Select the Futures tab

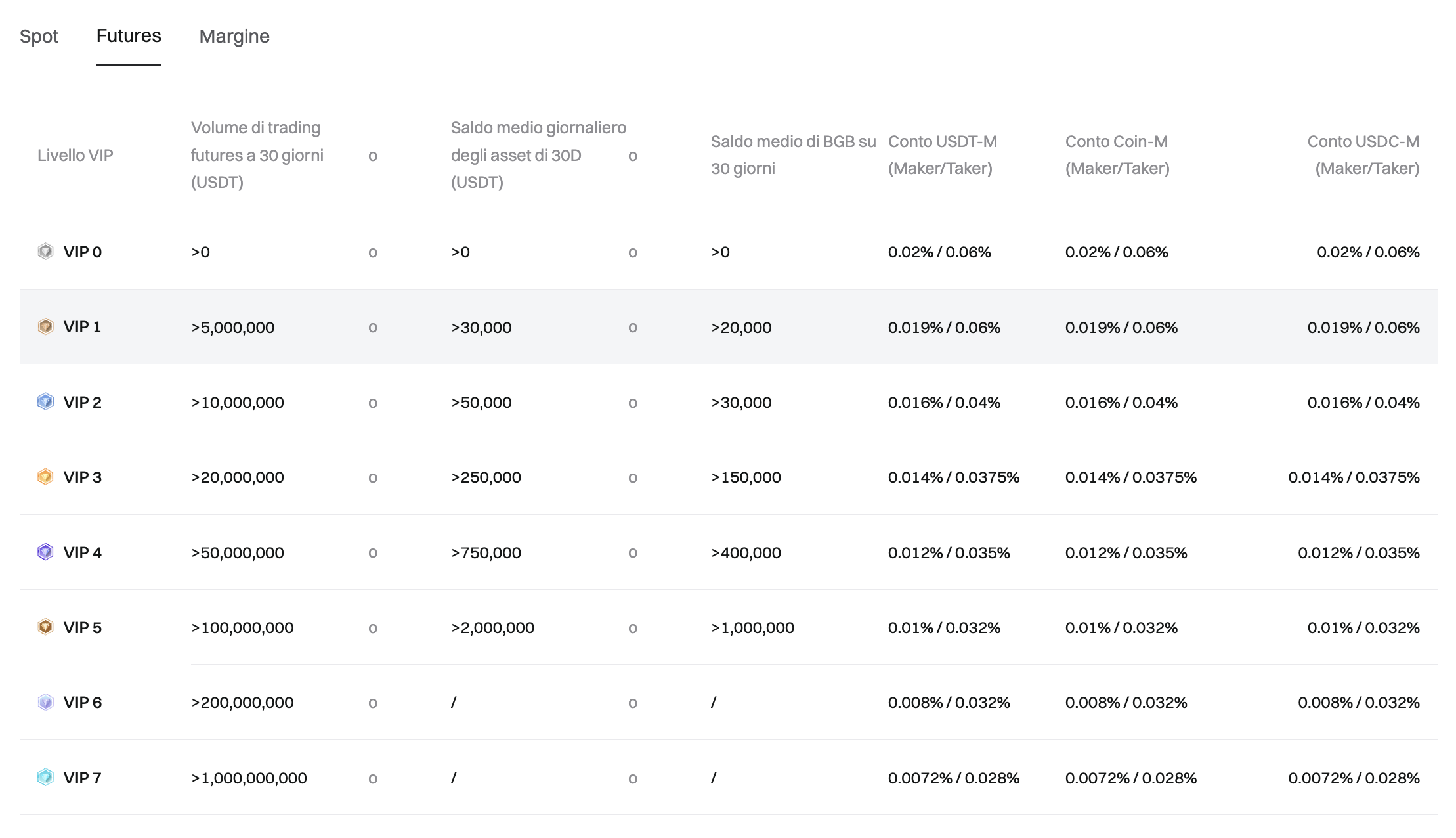(129, 36)
